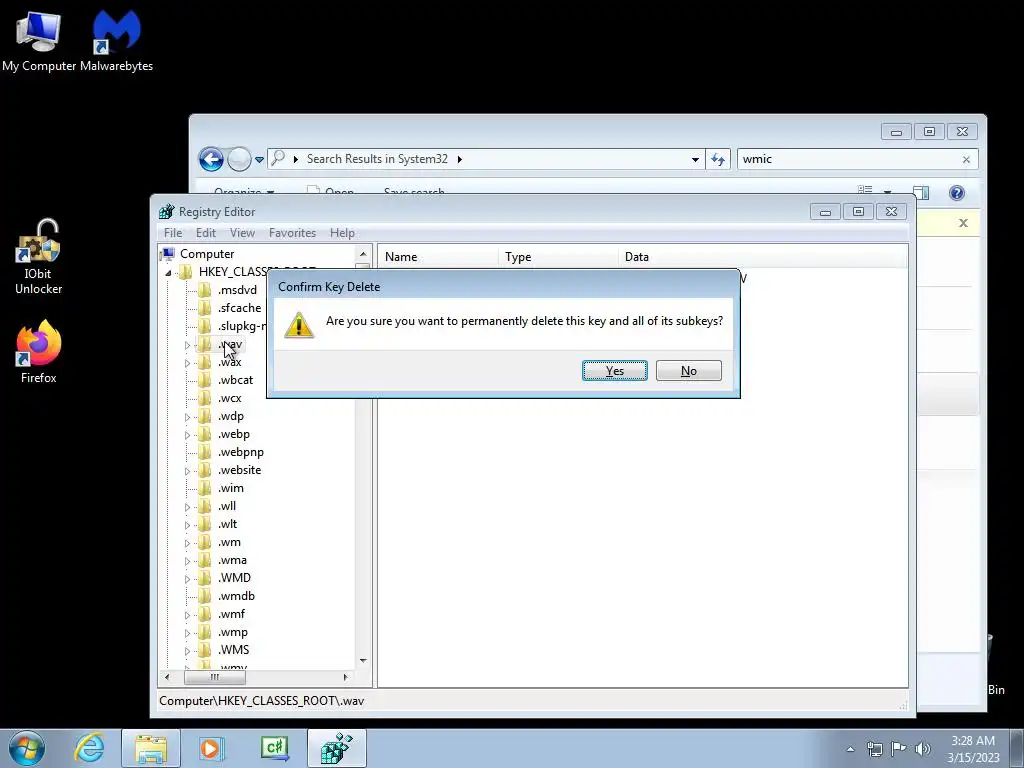Select the .wma key label
Image resolution: width=1024 pixels, height=768 pixels.
point(232,560)
